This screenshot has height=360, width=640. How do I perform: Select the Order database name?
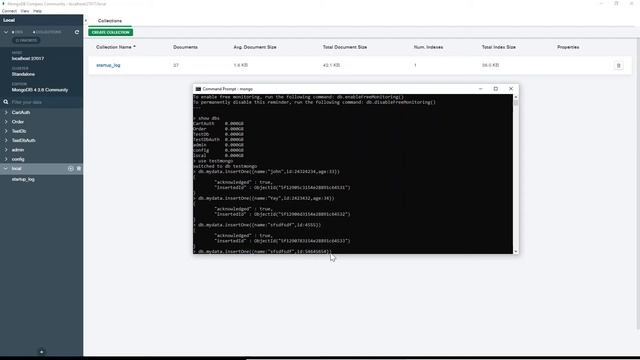18,122
